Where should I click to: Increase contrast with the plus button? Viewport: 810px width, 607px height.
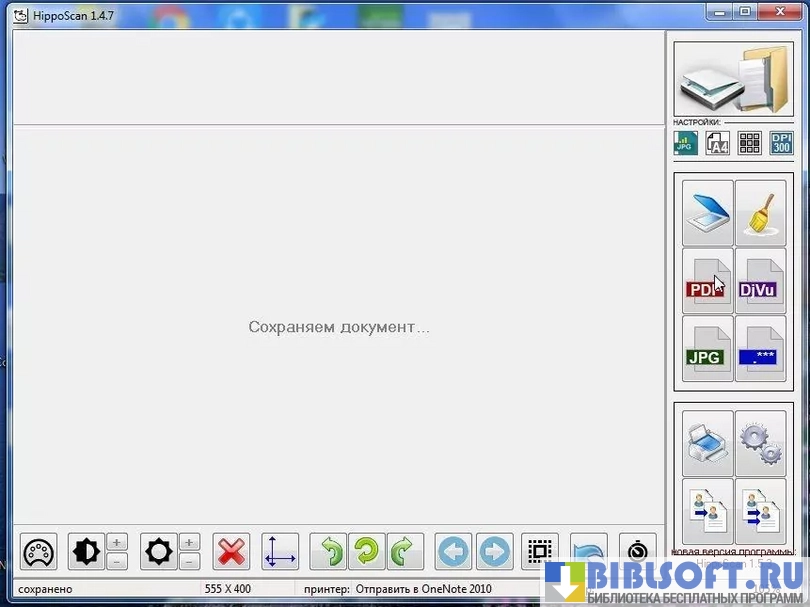pyautogui.click(x=117, y=542)
